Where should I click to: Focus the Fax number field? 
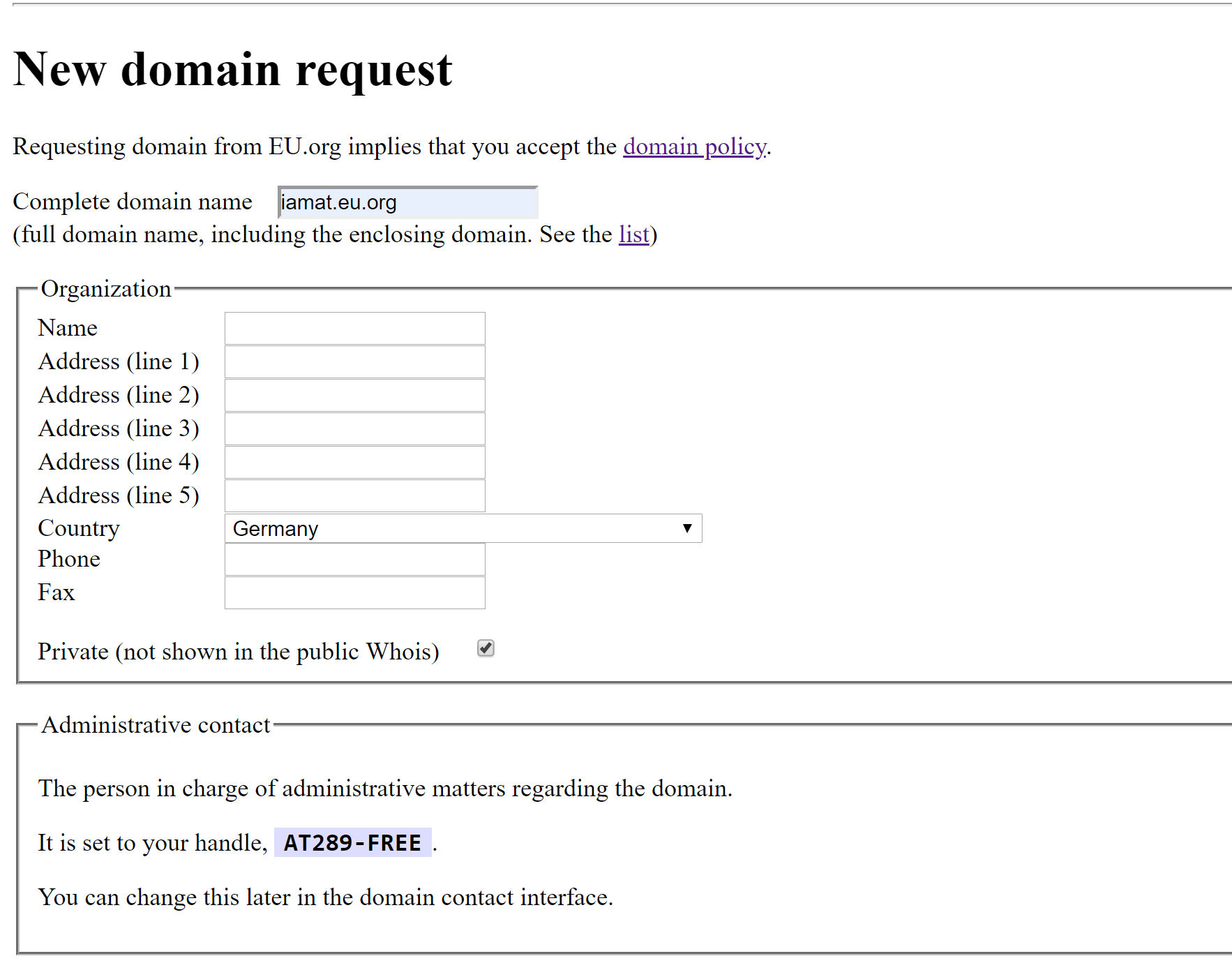[354, 592]
